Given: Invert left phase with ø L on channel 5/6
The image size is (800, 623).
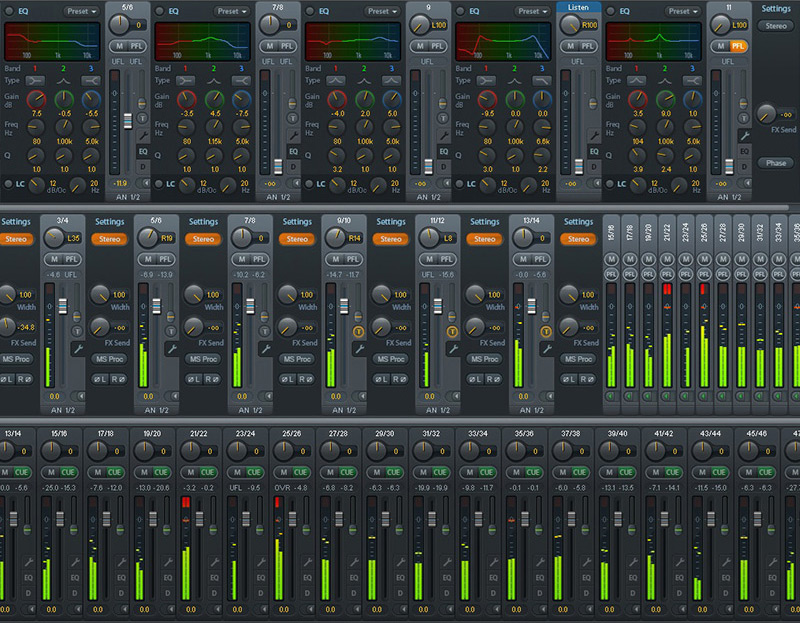Looking at the screenshot, I should [x=101, y=377].
